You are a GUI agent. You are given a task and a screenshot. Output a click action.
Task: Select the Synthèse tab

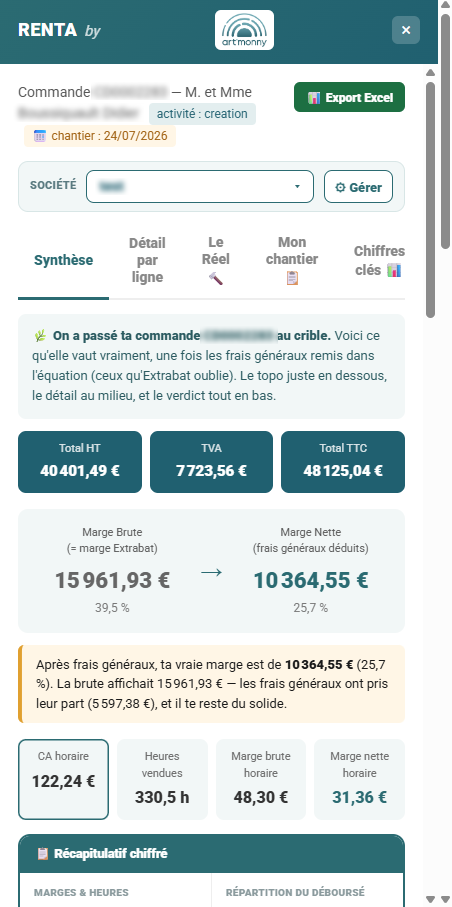click(64, 260)
